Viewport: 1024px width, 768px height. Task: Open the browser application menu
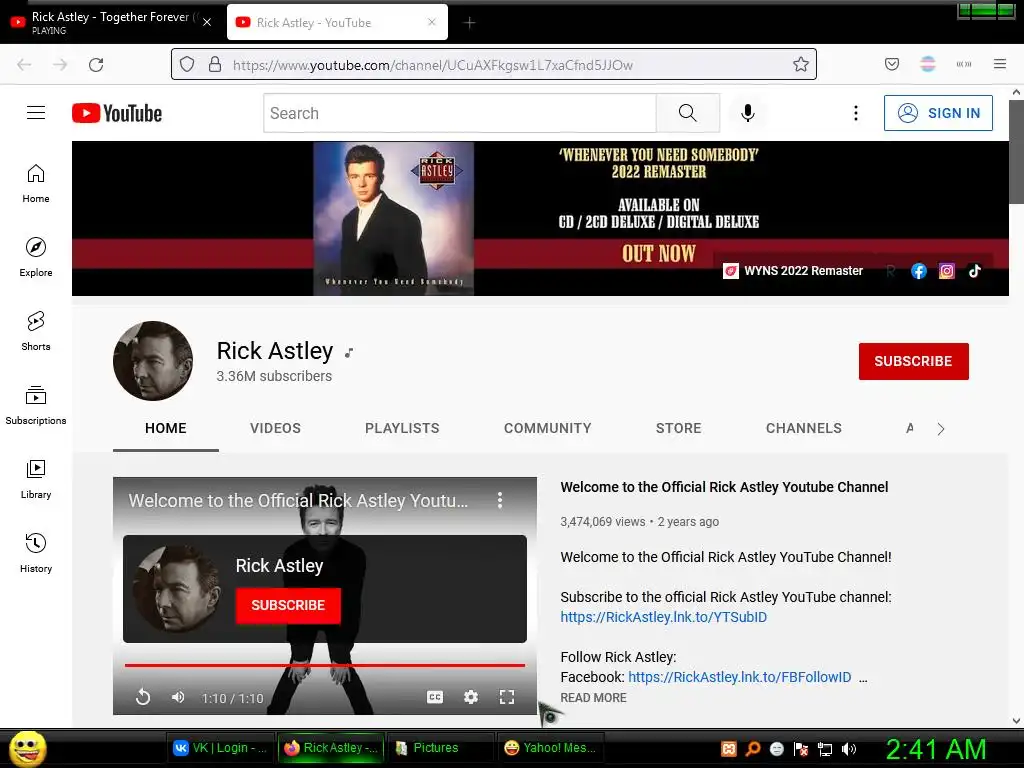pos(999,64)
